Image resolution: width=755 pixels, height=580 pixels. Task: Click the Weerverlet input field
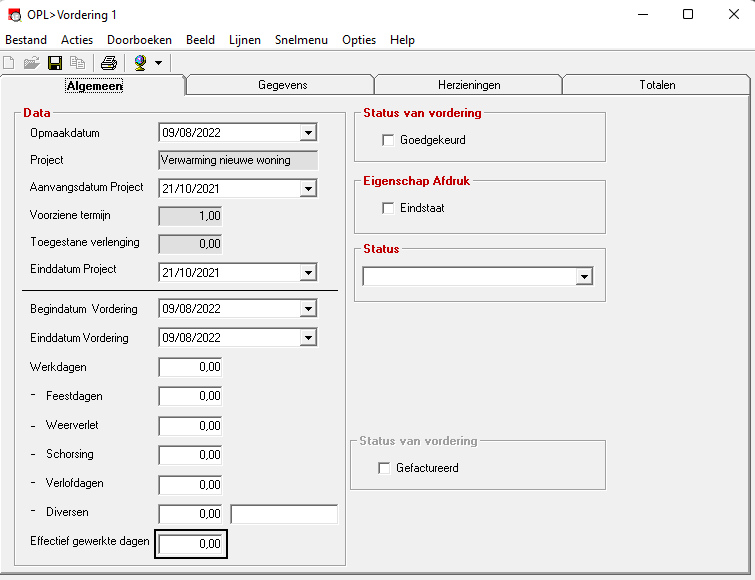pyautogui.click(x=190, y=426)
